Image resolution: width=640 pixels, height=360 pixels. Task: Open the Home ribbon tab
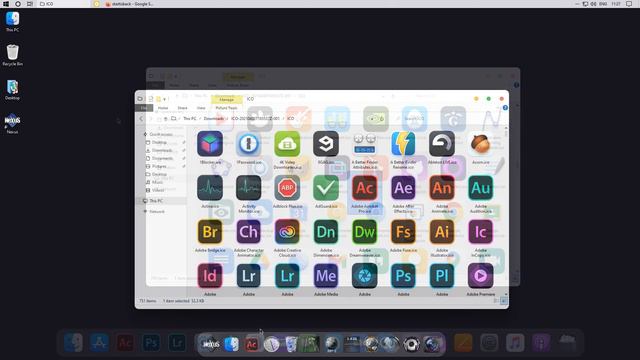point(163,108)
